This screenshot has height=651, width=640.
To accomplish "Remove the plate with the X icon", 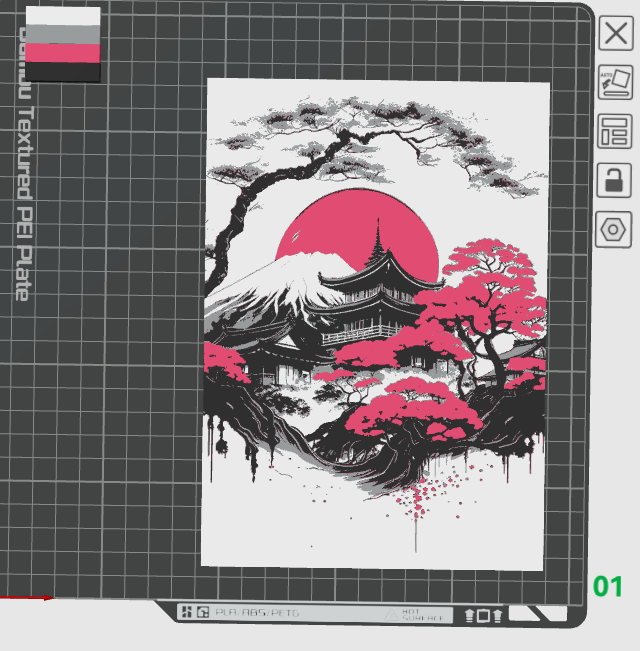I will pos(616,33).
